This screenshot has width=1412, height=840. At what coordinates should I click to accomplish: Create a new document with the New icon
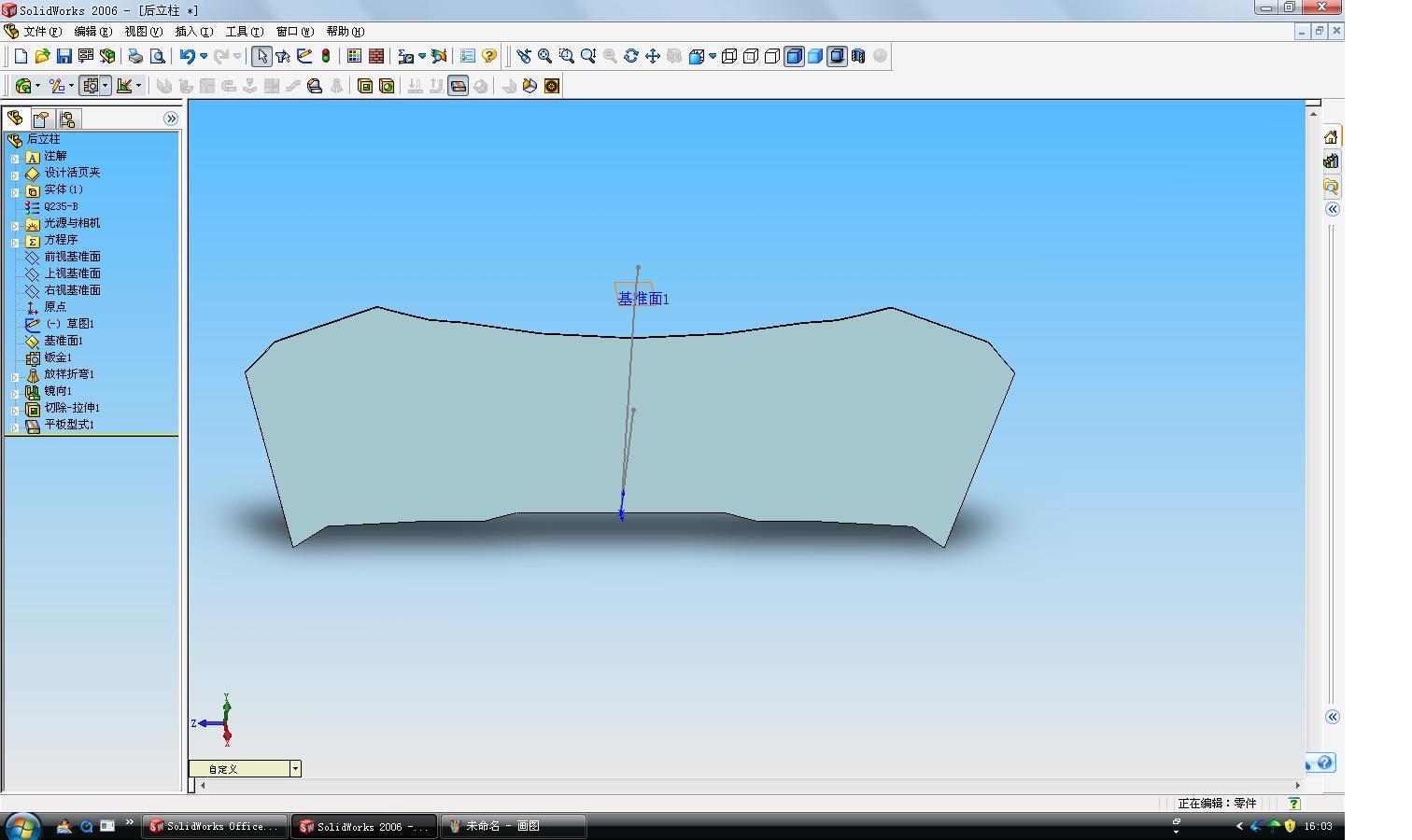tap(21, 56)
